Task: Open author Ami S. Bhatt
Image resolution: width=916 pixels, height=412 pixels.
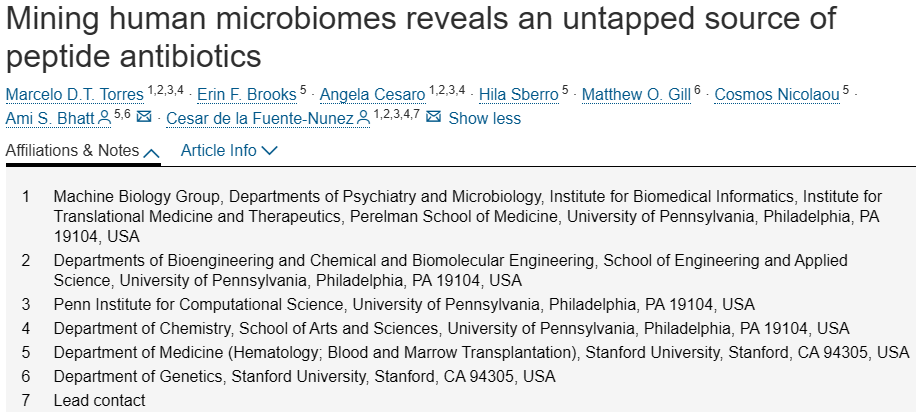Action: [50, 118]
